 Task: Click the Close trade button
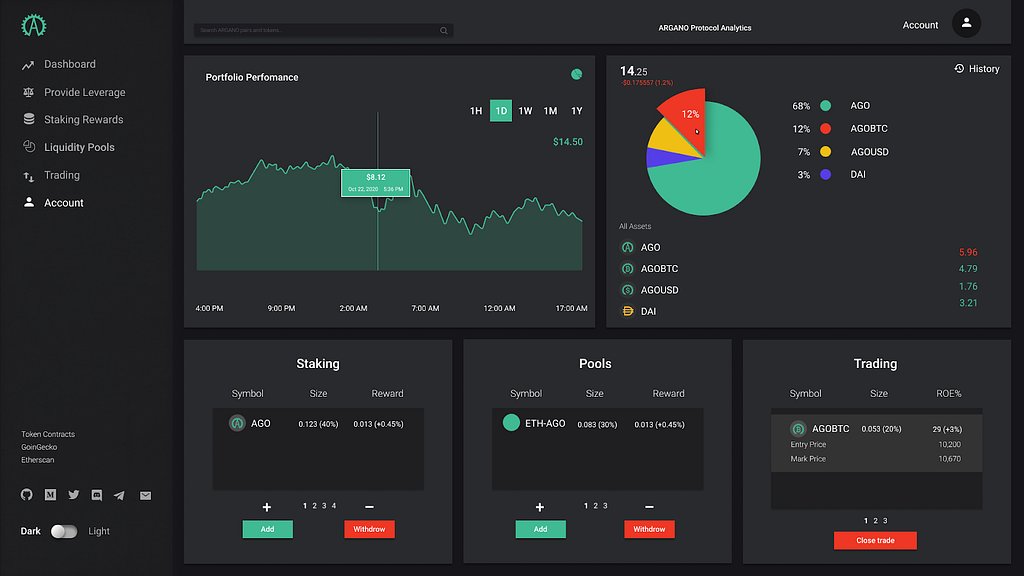coord(875,540)
